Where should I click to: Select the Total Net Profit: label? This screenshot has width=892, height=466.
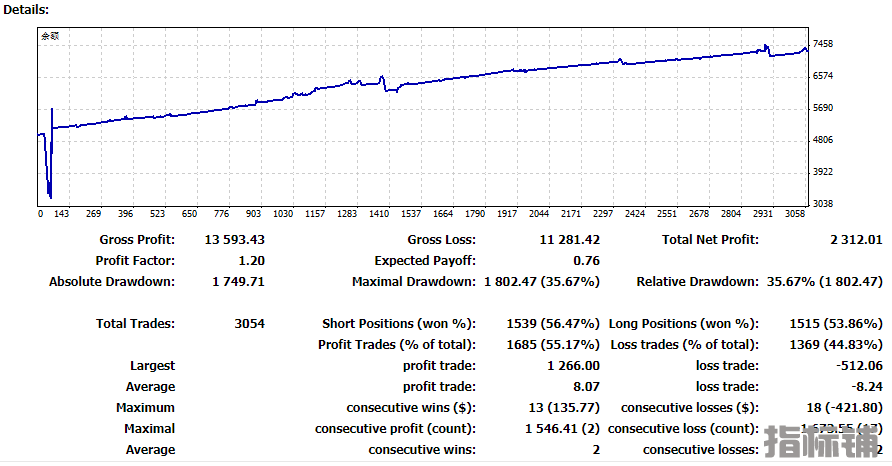(x=711, y=240)
